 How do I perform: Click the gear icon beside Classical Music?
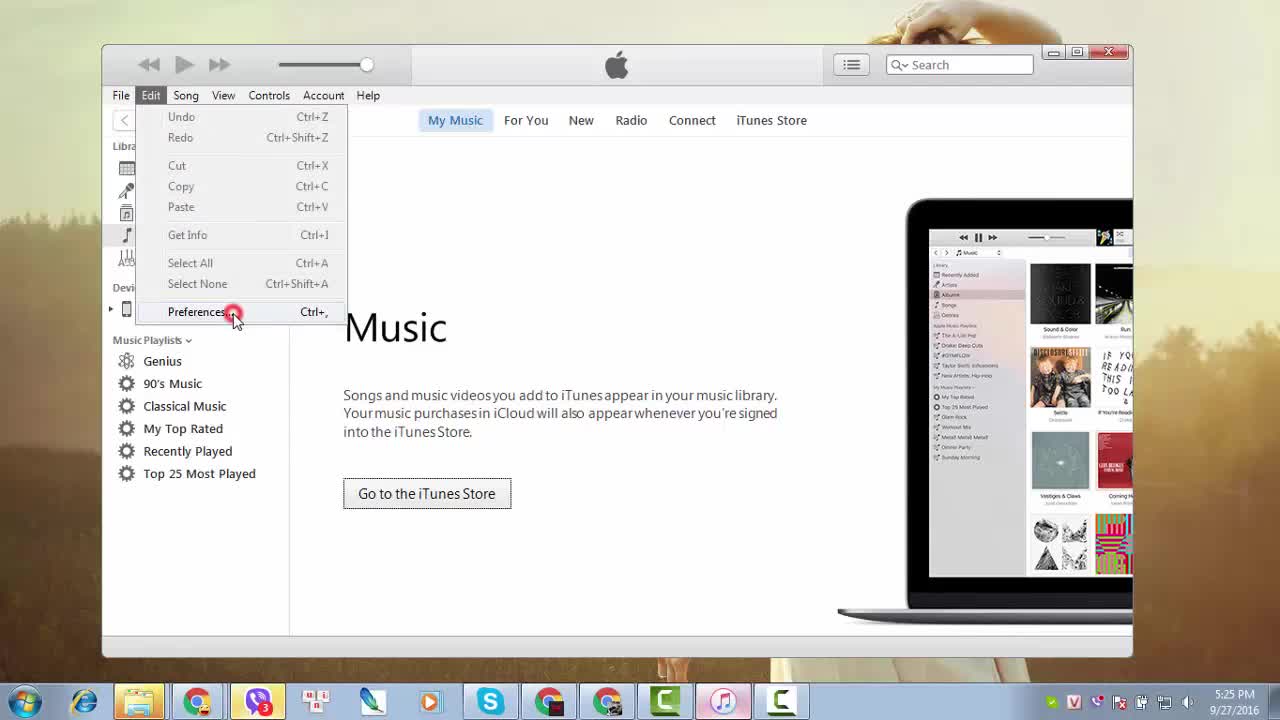coord(126,406)
